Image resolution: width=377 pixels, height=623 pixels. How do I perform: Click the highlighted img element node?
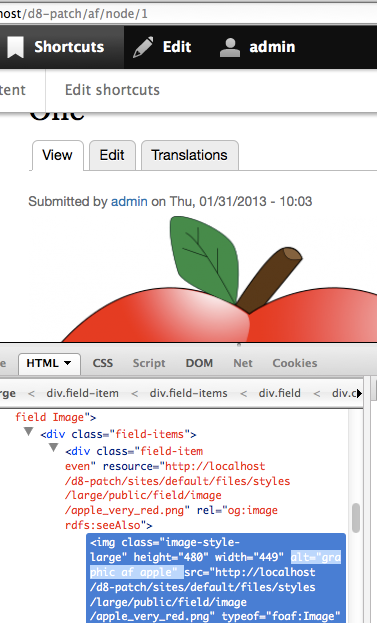[216, 579]
